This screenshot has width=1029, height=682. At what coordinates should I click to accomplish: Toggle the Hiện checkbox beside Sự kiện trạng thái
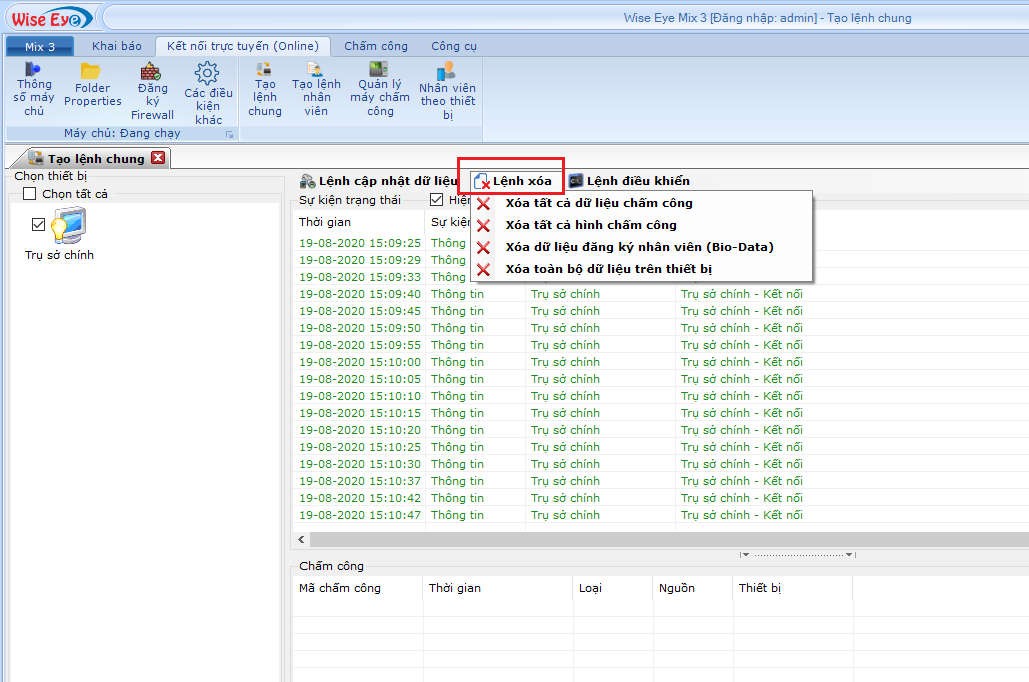pos(436,200)
